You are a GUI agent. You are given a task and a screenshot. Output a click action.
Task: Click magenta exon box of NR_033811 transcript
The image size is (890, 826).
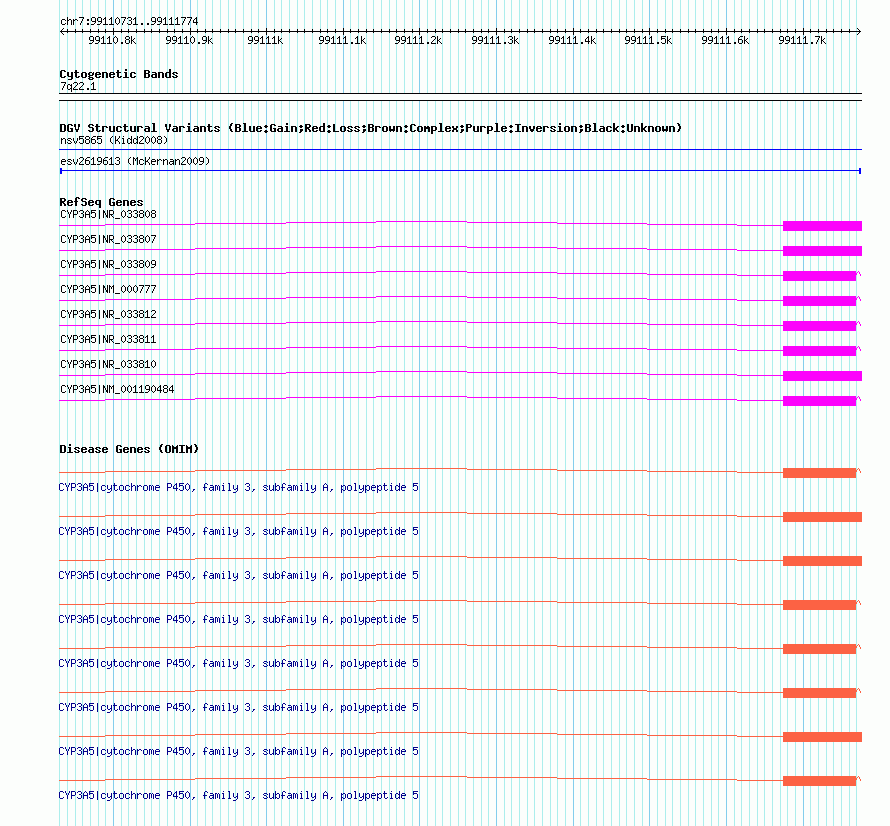coord(820,351)
